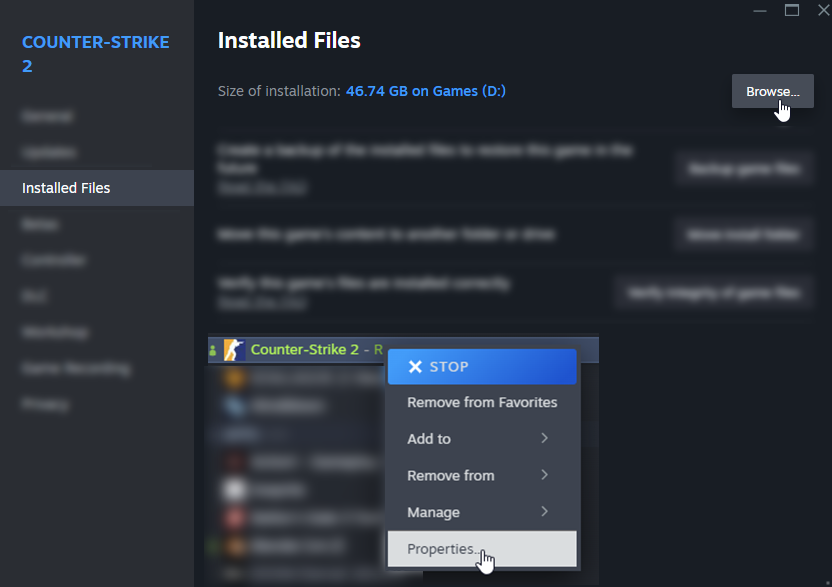This screenshot has width=832, height=587.
Task: Open the Manage submenu
Action: coord(482,512)
